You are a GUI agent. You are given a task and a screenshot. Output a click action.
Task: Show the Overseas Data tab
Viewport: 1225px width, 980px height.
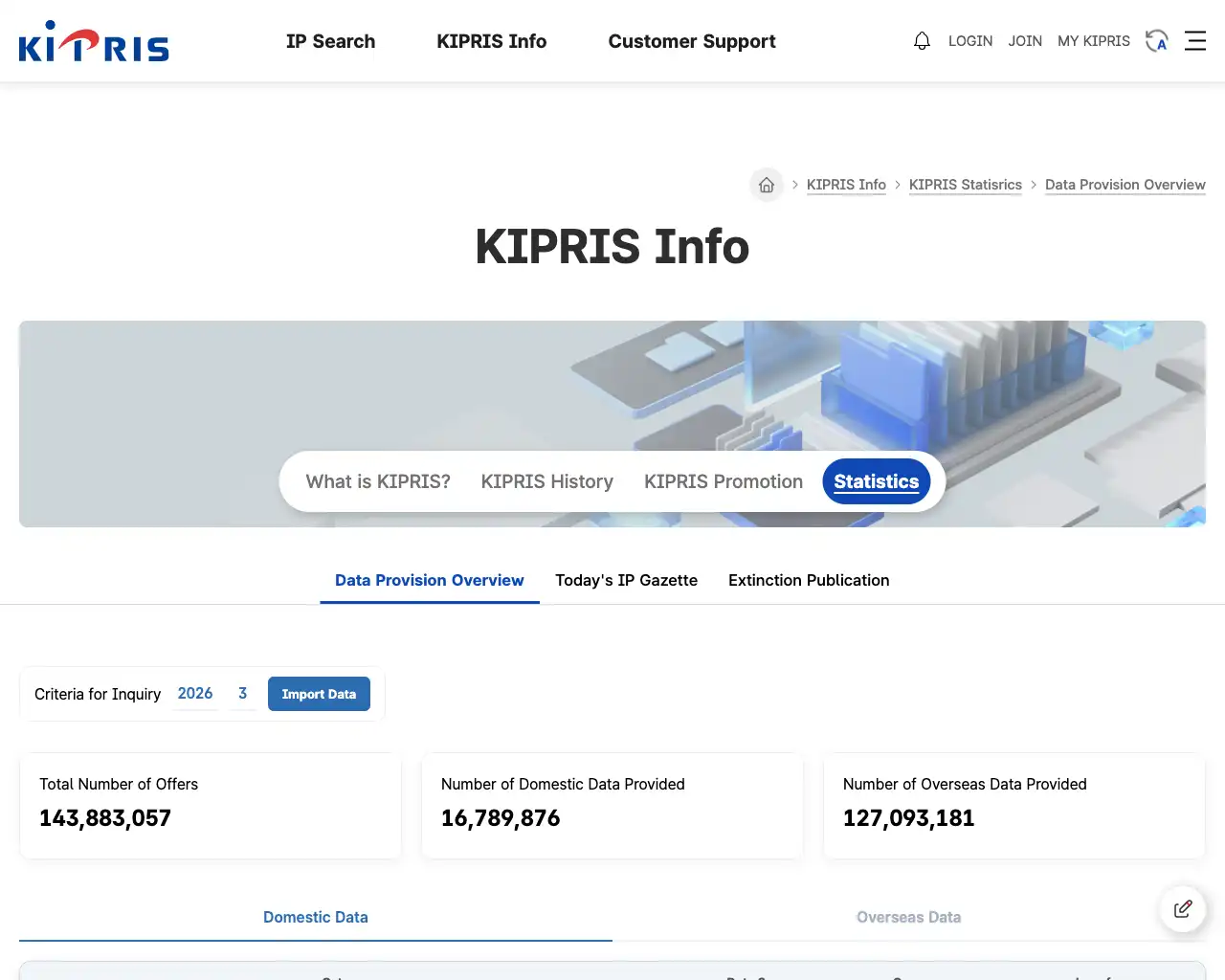(909, 917)
